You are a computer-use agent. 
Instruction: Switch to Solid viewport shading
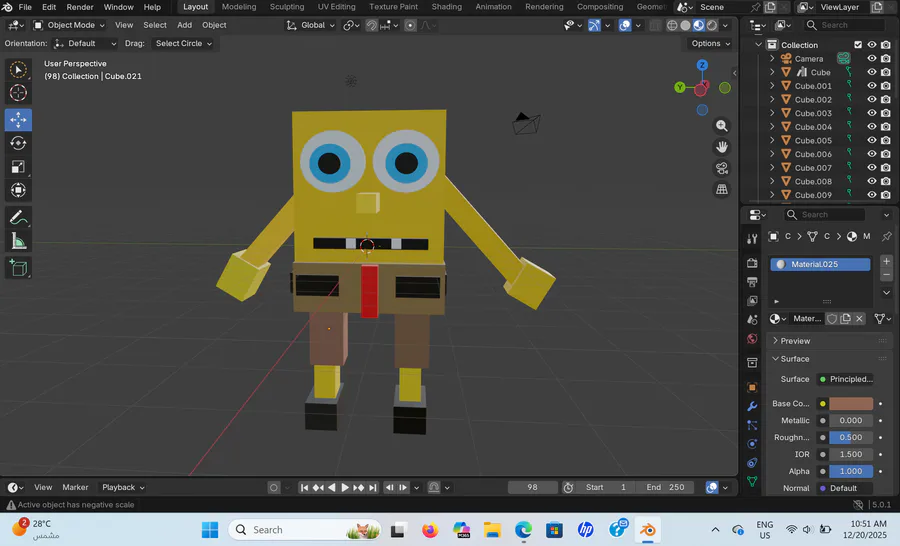click(685, 25)
